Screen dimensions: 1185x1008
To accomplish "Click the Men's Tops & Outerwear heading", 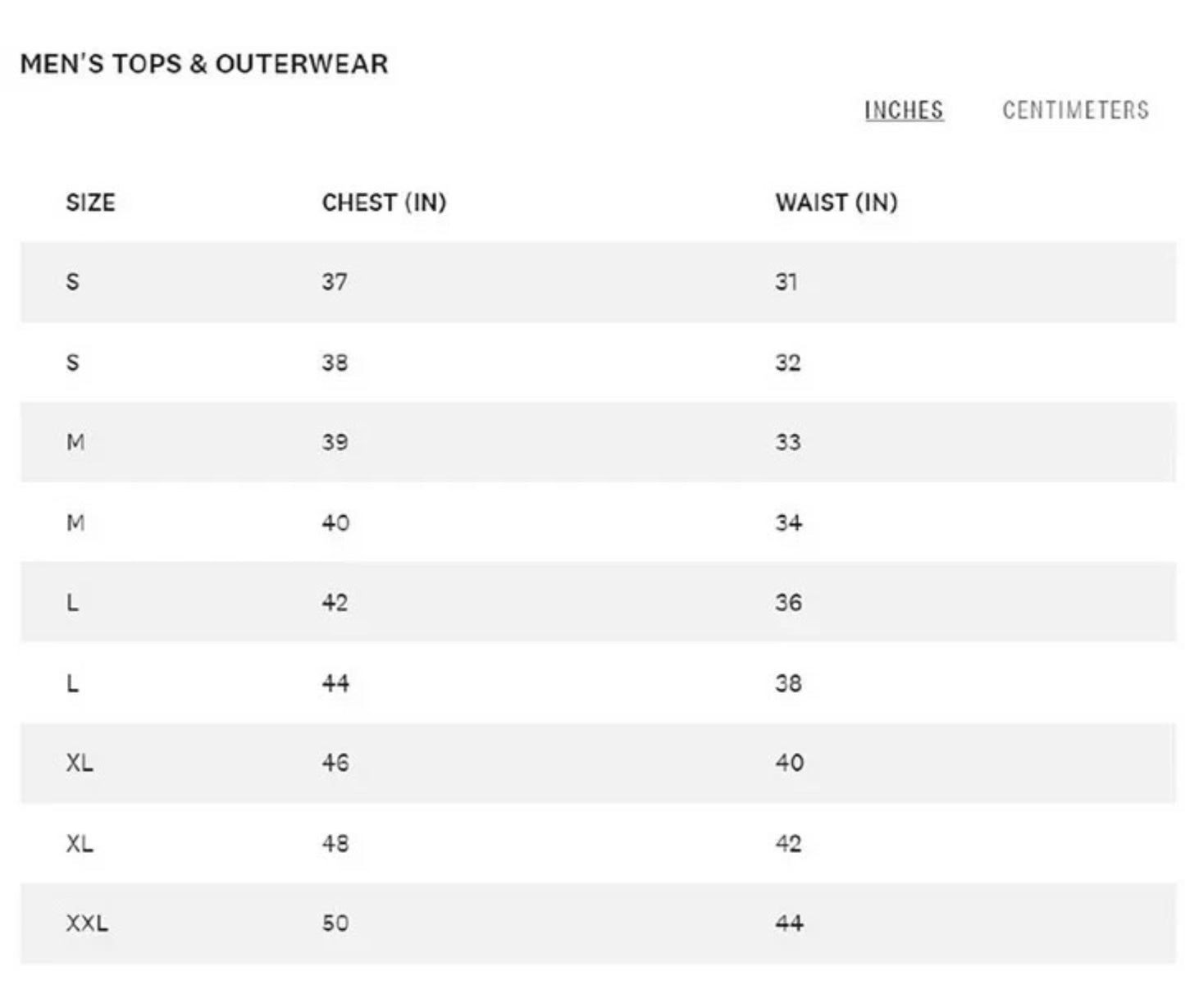I will tap(203, 64).
